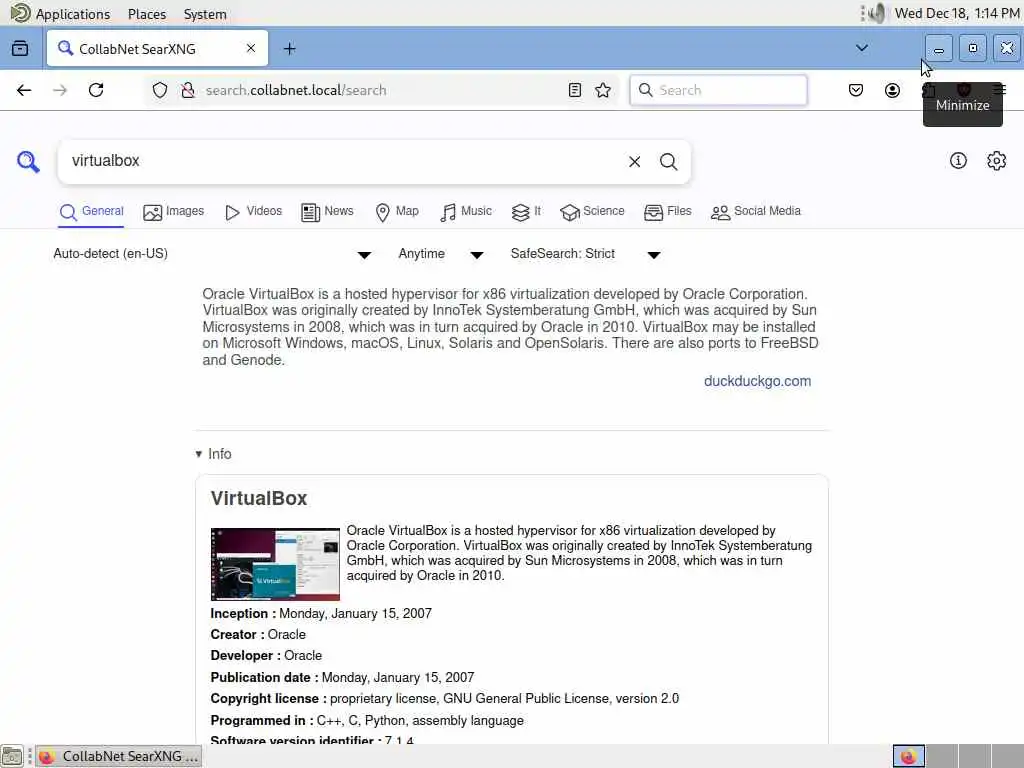Screen dimensions: 1024x768
Task: Collapse the Info section triangle
Action: pyautogui.click(x=199, y=454)
